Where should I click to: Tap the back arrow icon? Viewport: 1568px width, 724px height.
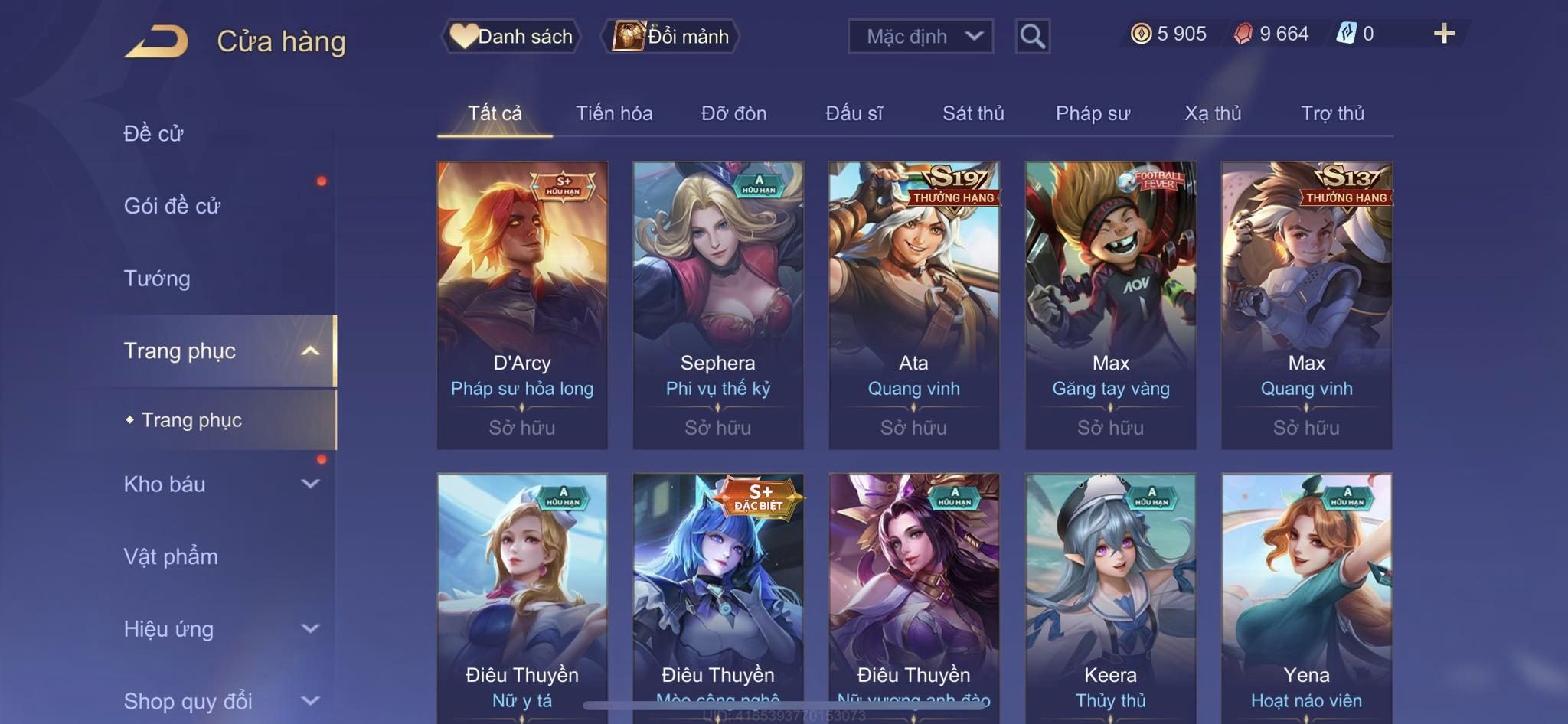pos(157,41)
